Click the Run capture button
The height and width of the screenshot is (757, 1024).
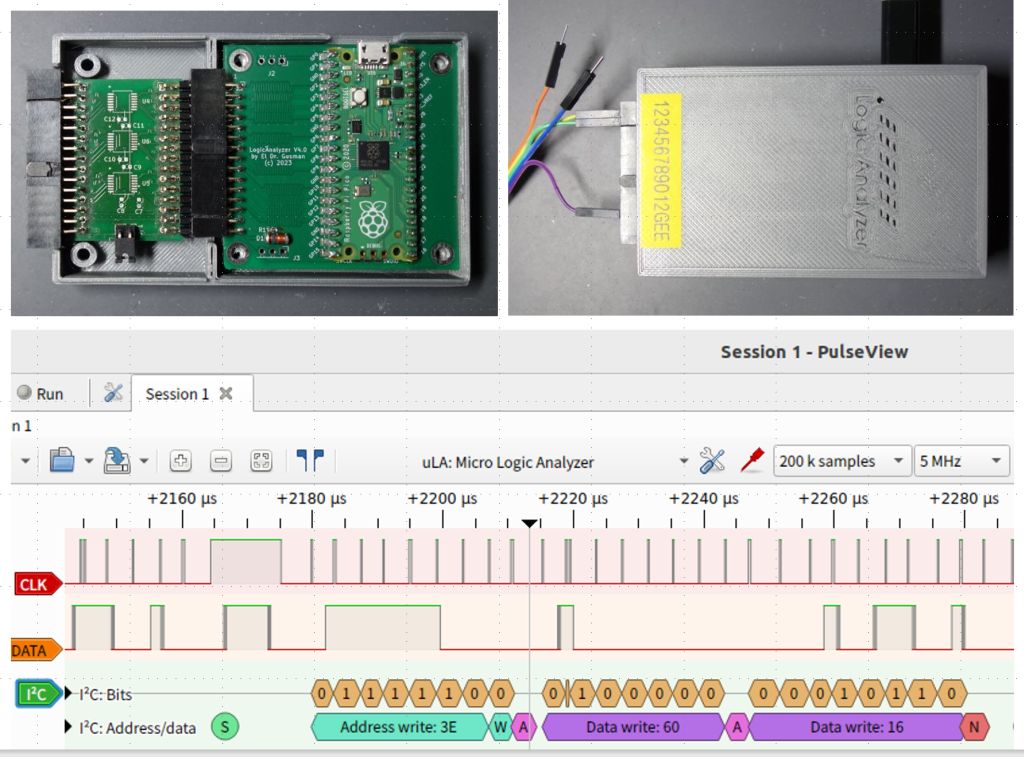(40, 393)
